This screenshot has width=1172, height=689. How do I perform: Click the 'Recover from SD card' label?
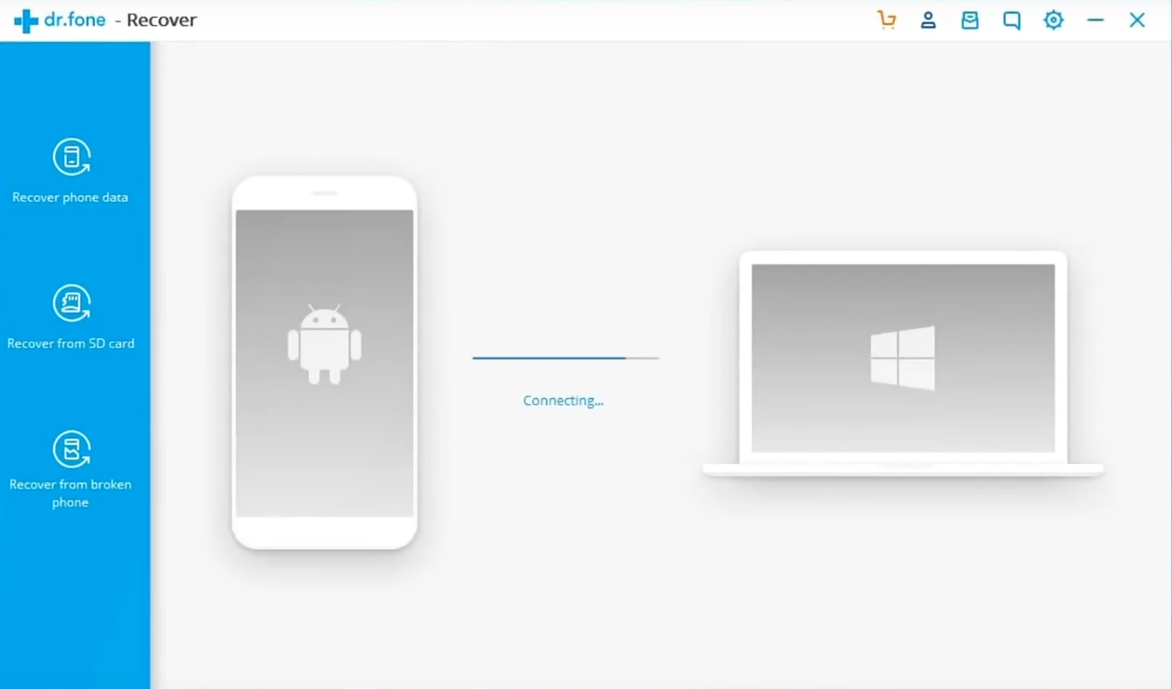click(71, 344)
